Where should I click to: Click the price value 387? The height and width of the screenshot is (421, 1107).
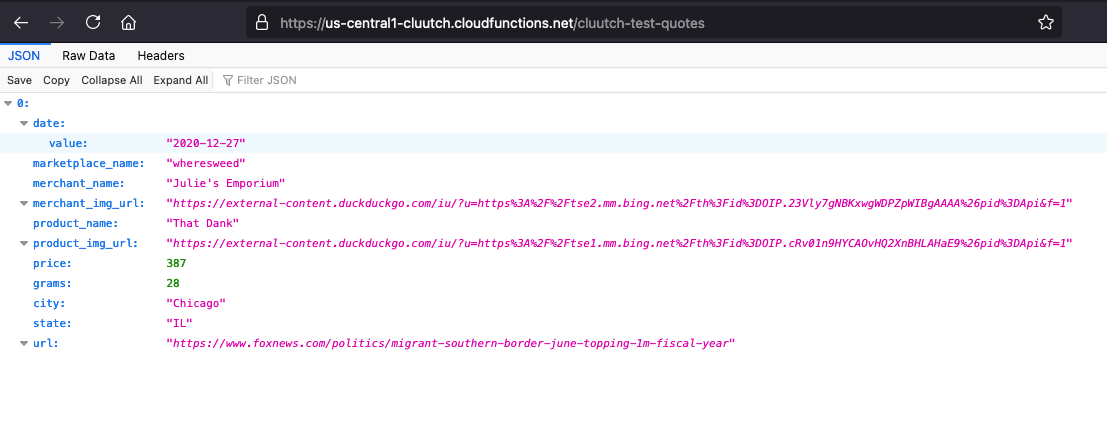pyautogui.click(x=176, y=263)
